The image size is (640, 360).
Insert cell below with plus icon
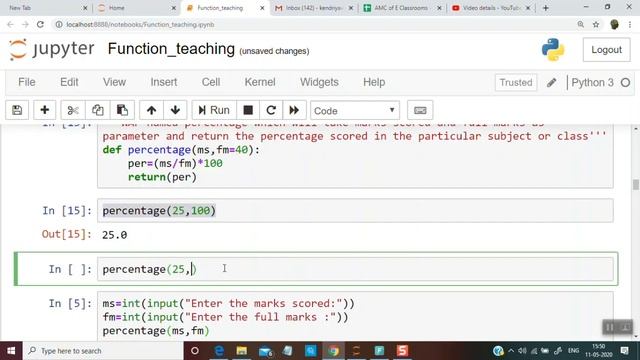coord(44,110)
